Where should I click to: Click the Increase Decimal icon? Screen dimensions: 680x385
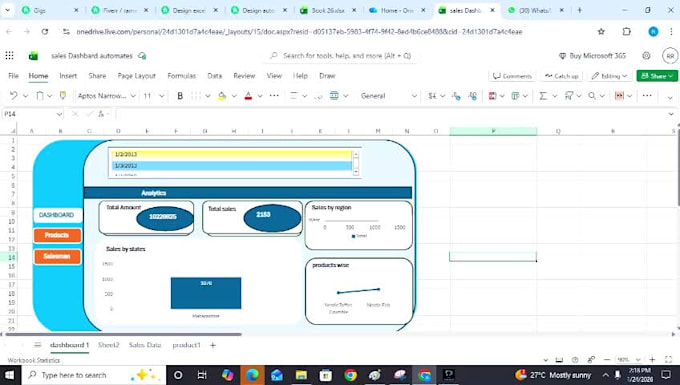pos(473,96)
